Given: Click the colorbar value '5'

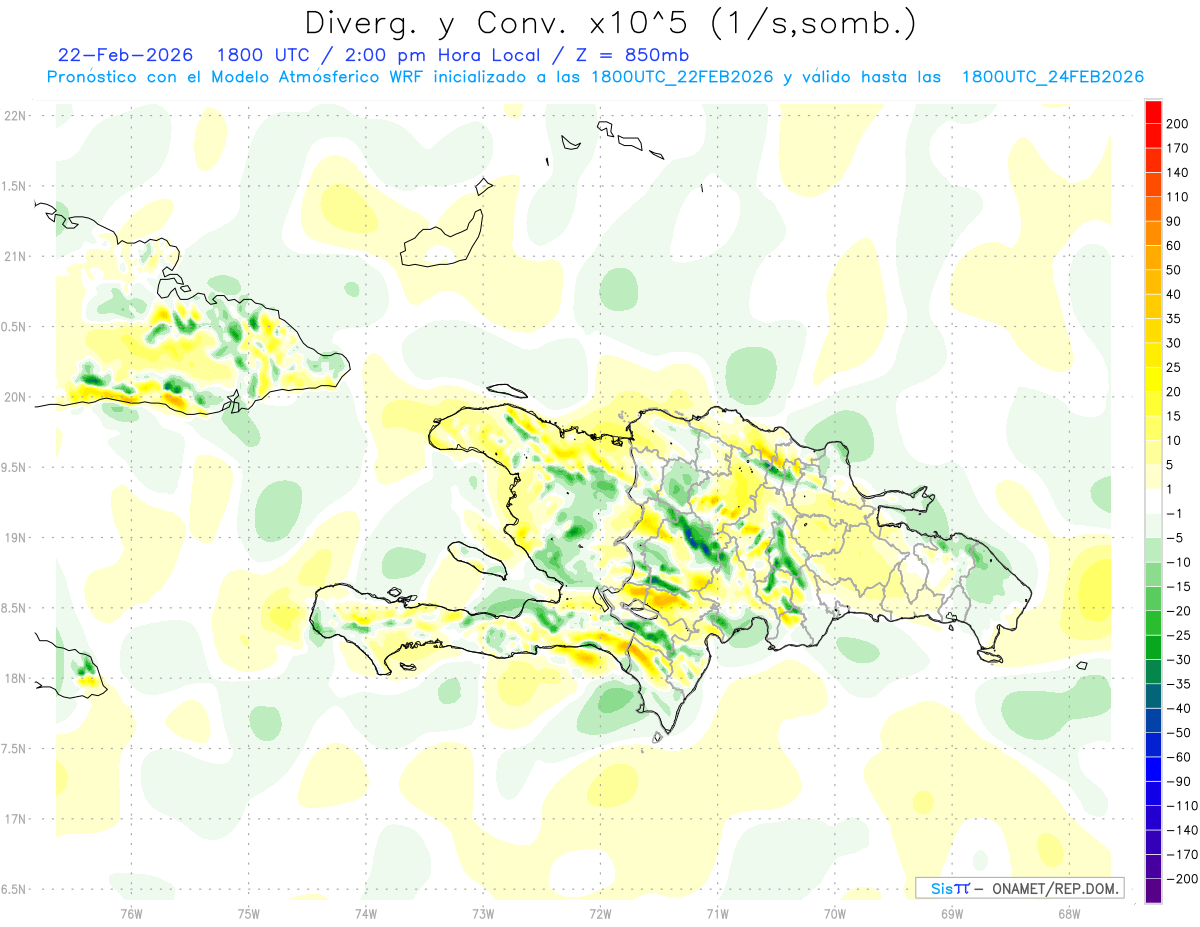Looking at the screenshot, I should point(1172,465).
